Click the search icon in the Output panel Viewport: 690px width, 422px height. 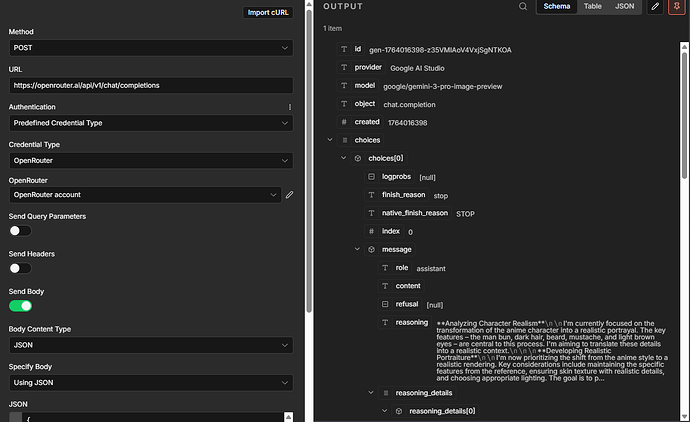[x=522, y=7]
